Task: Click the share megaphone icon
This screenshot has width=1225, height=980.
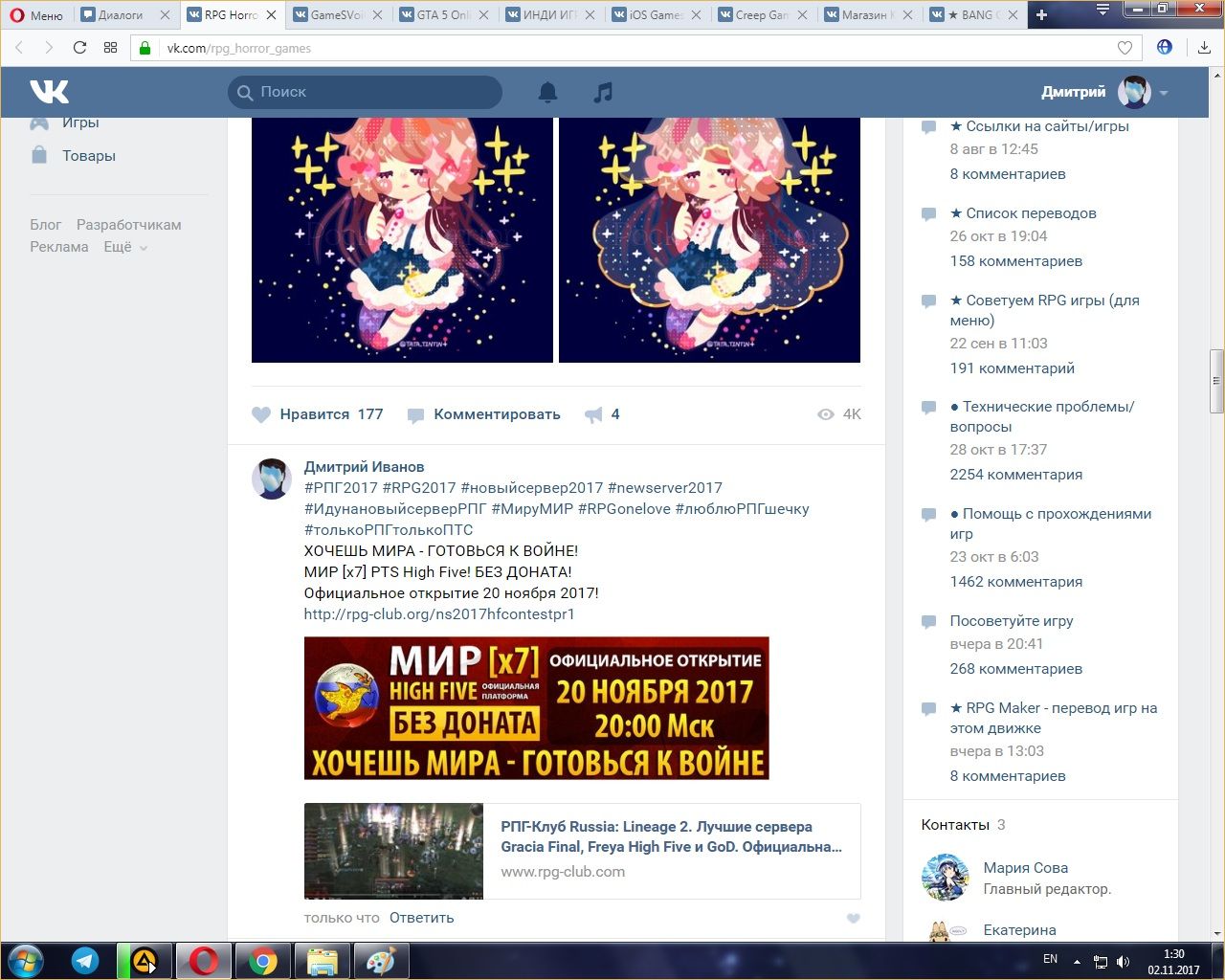Action: [593, 414]
